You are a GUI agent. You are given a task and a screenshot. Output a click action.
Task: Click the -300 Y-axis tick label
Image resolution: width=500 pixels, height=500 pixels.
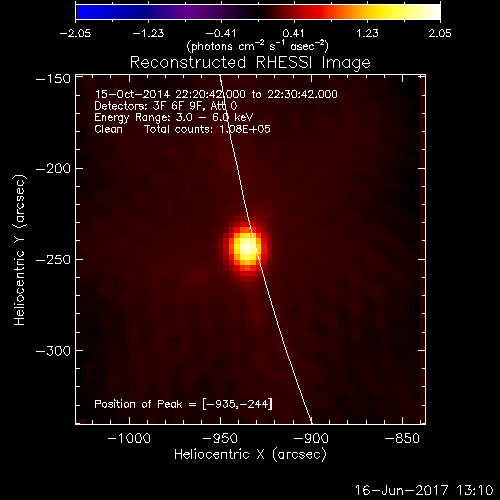(x=53, y=351)
